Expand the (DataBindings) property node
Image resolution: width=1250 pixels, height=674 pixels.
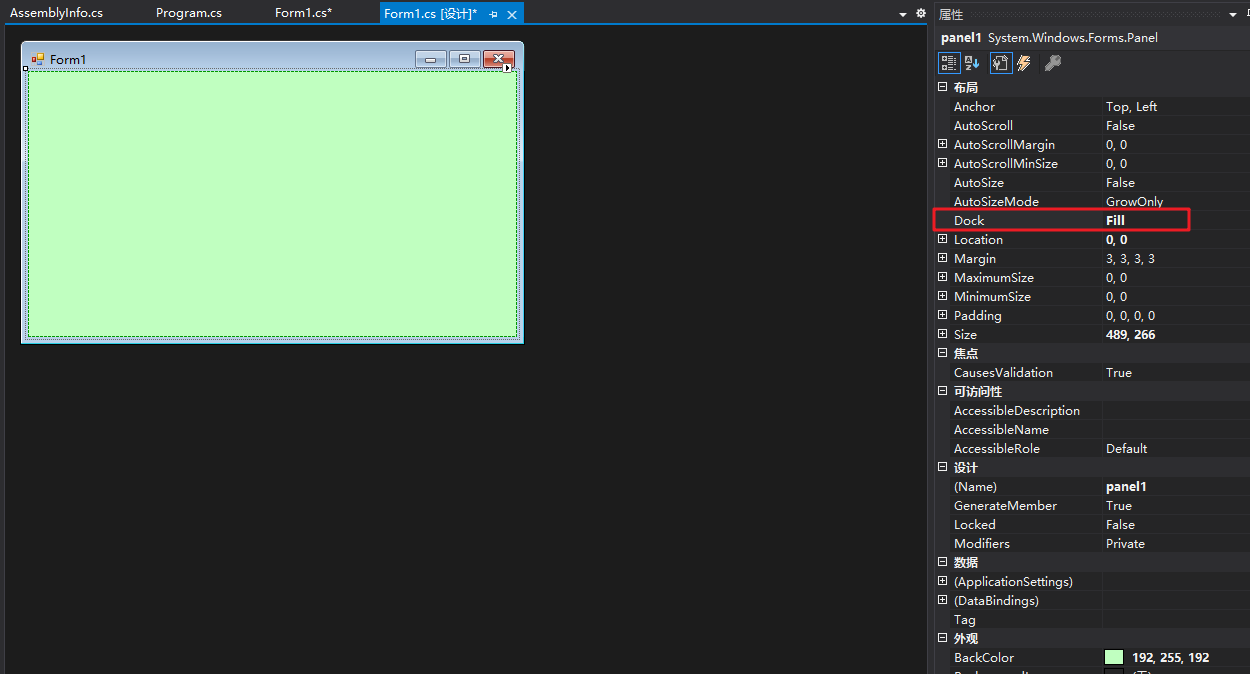(941, 600)
